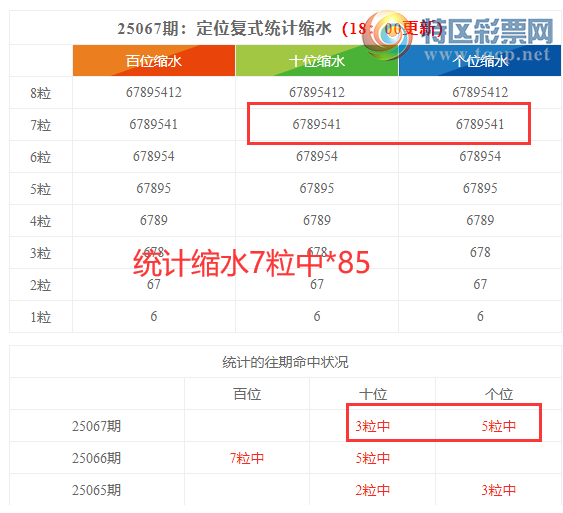Click highlighted 6789541 in the 个位缩水 column

point(480,124)
